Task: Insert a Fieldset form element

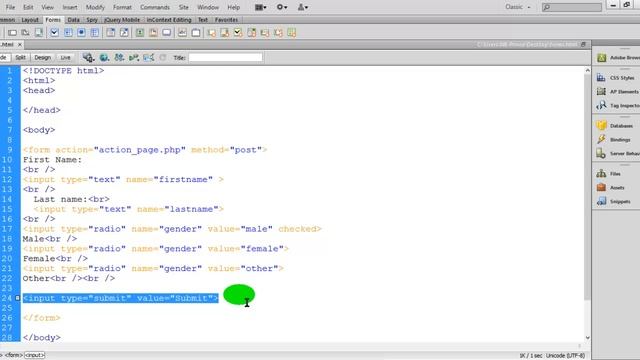Action: coord(196,33)
